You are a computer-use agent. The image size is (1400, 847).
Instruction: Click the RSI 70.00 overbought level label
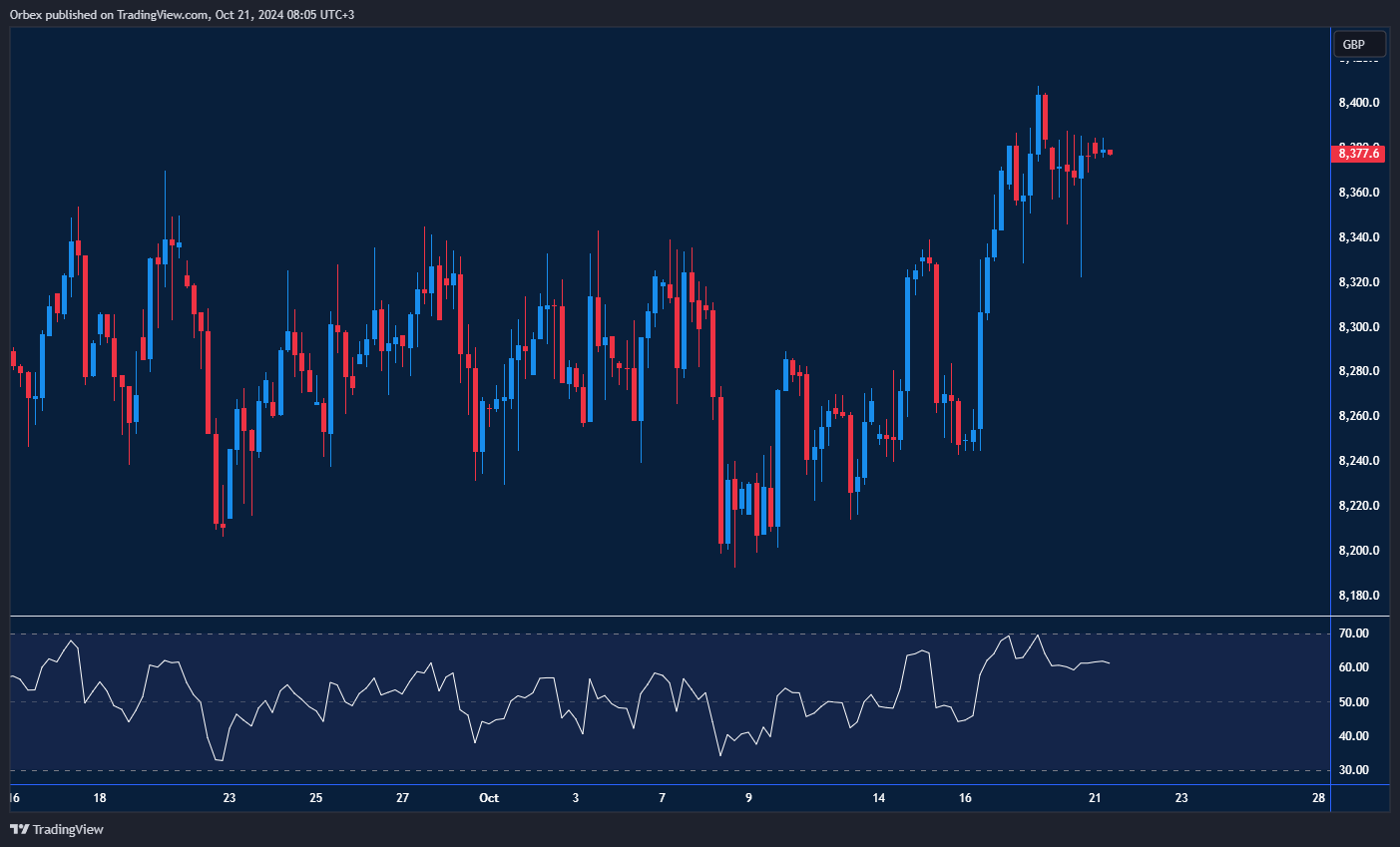[x=1353, y=634]
